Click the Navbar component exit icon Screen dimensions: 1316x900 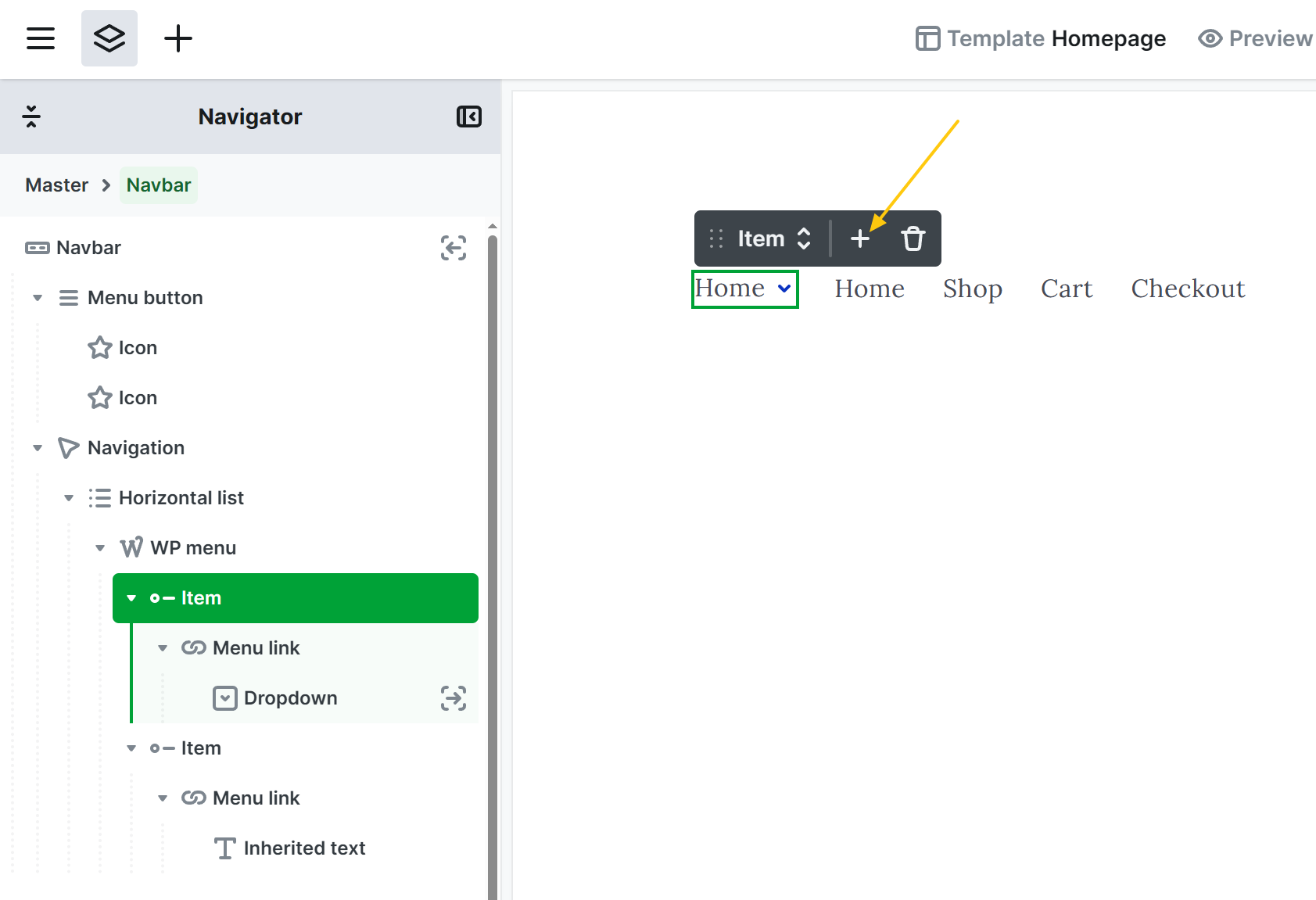(454, 248)
